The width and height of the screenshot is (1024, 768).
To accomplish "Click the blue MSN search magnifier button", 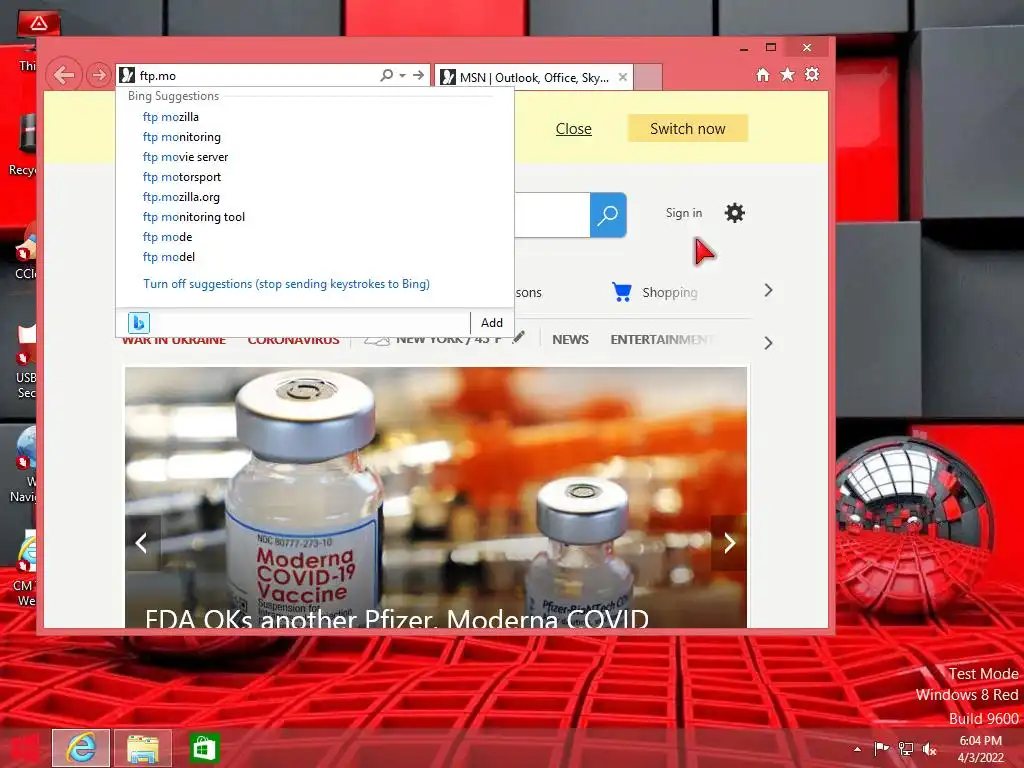I will (x=608, y=215).
